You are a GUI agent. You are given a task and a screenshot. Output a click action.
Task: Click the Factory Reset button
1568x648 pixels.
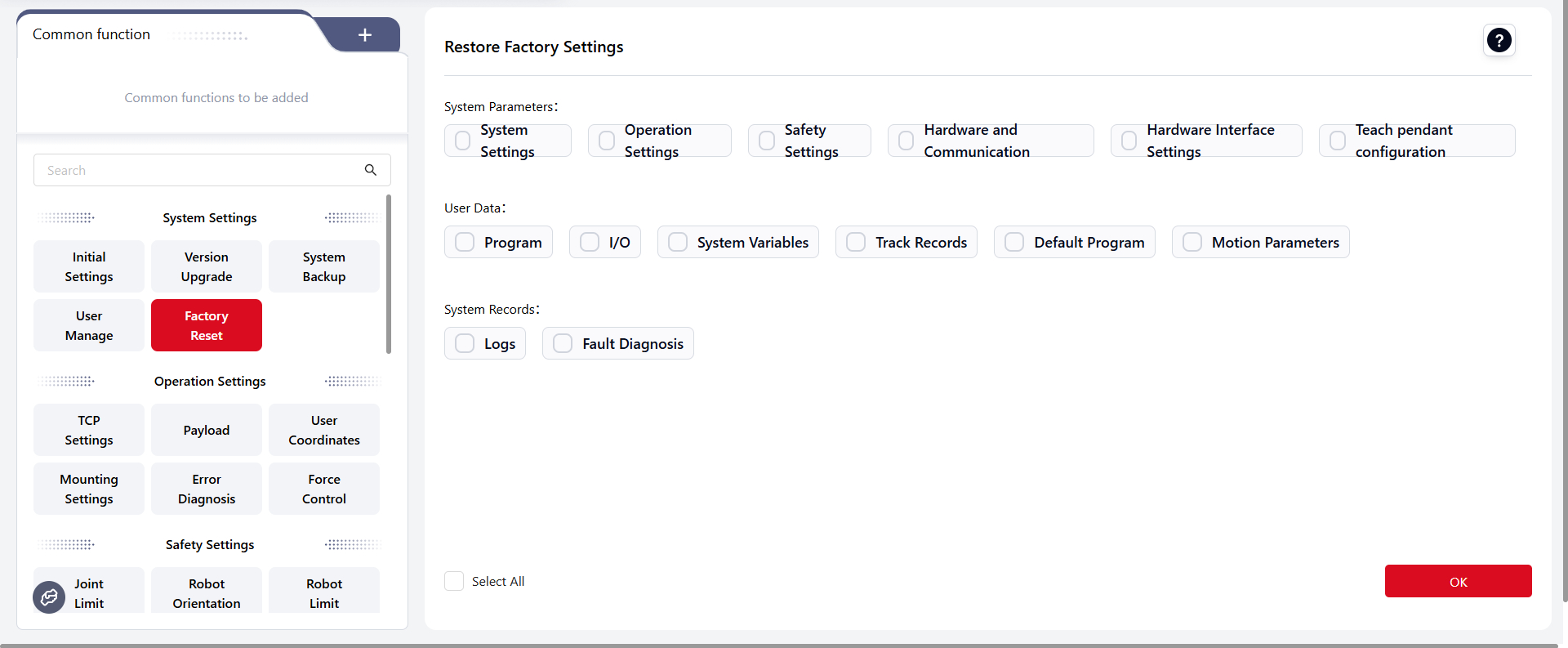point(207,325)
